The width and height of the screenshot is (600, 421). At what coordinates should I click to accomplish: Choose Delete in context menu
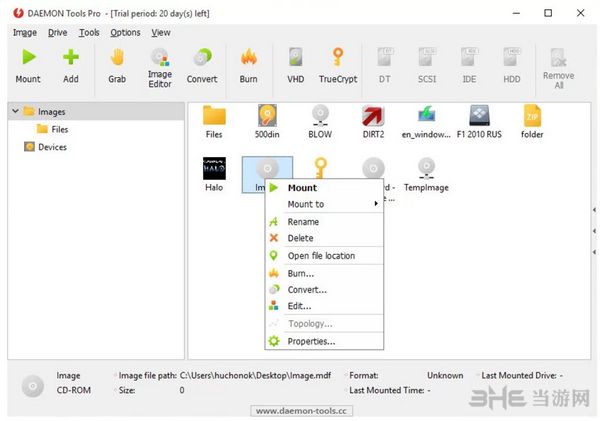(x=324, y=238)
